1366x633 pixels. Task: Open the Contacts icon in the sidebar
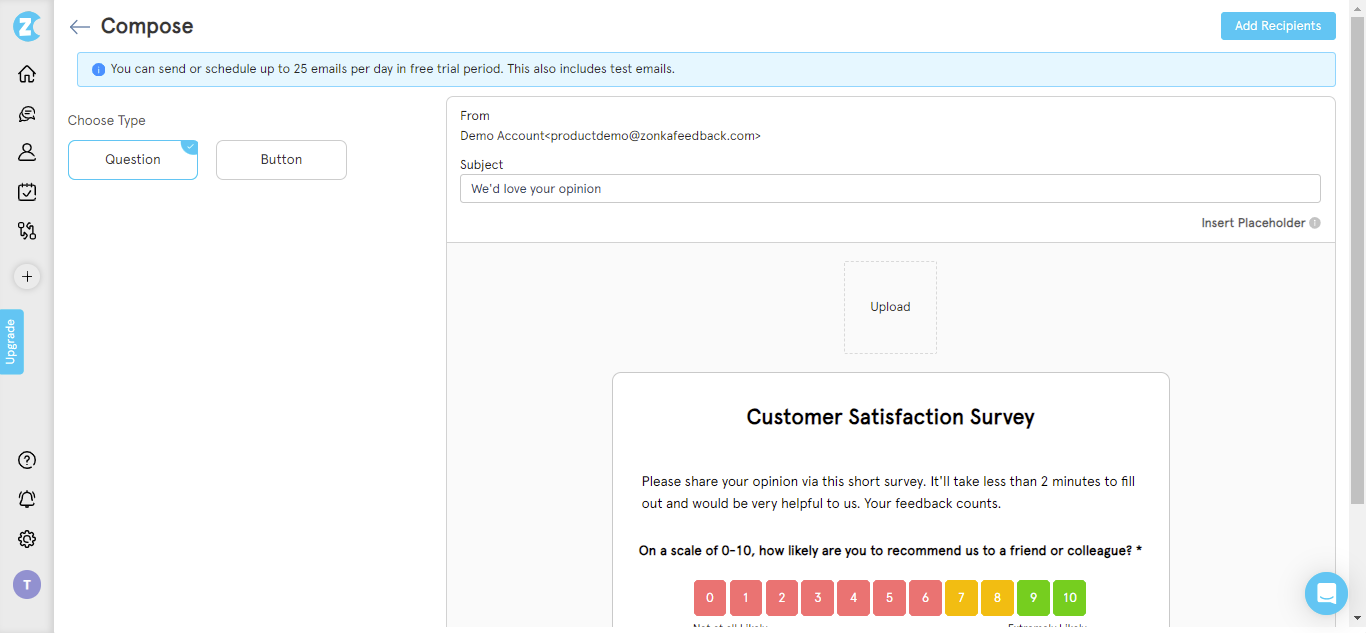[x=26, y=152]
